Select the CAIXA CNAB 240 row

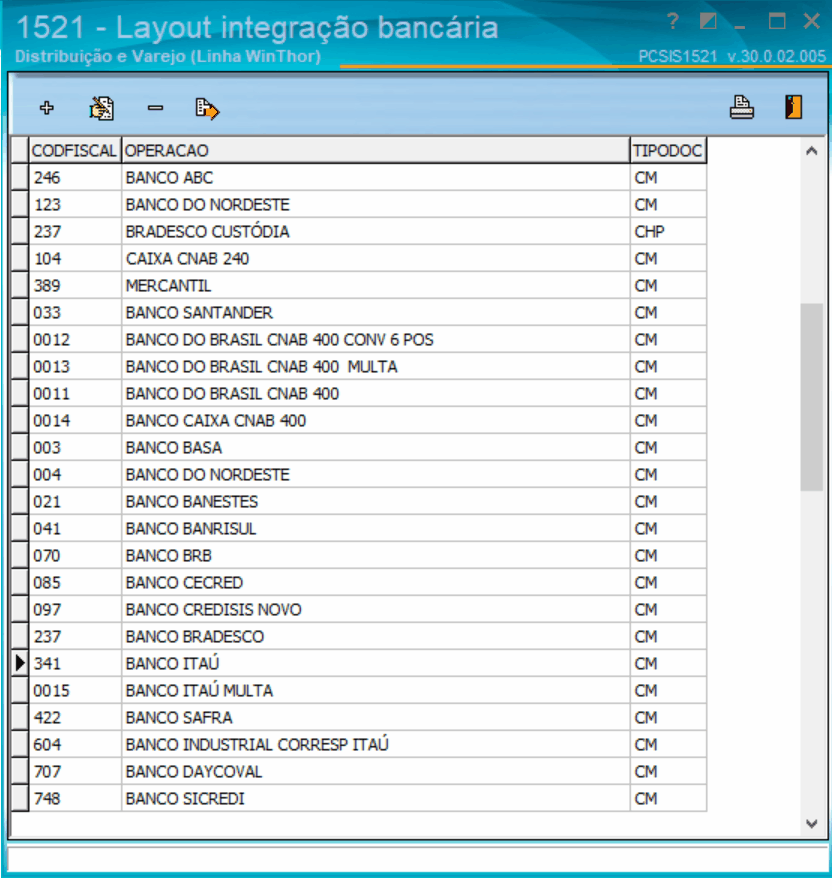359,259
